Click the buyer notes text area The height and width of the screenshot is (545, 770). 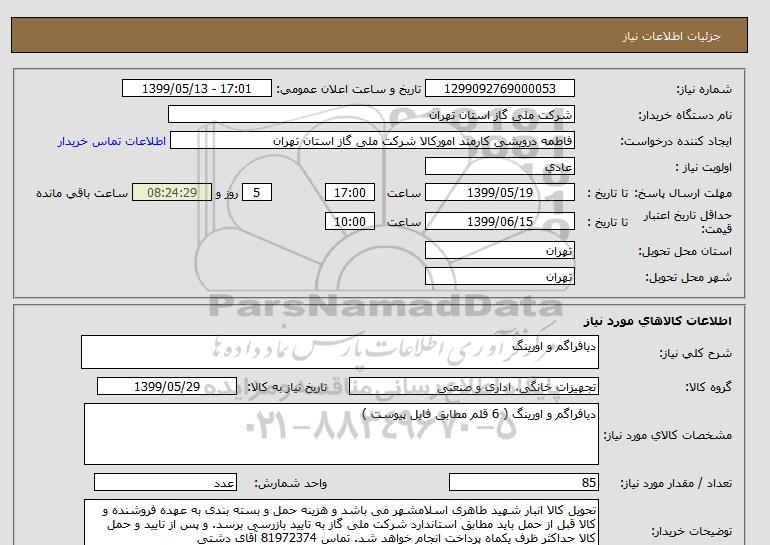click(341, 522)
